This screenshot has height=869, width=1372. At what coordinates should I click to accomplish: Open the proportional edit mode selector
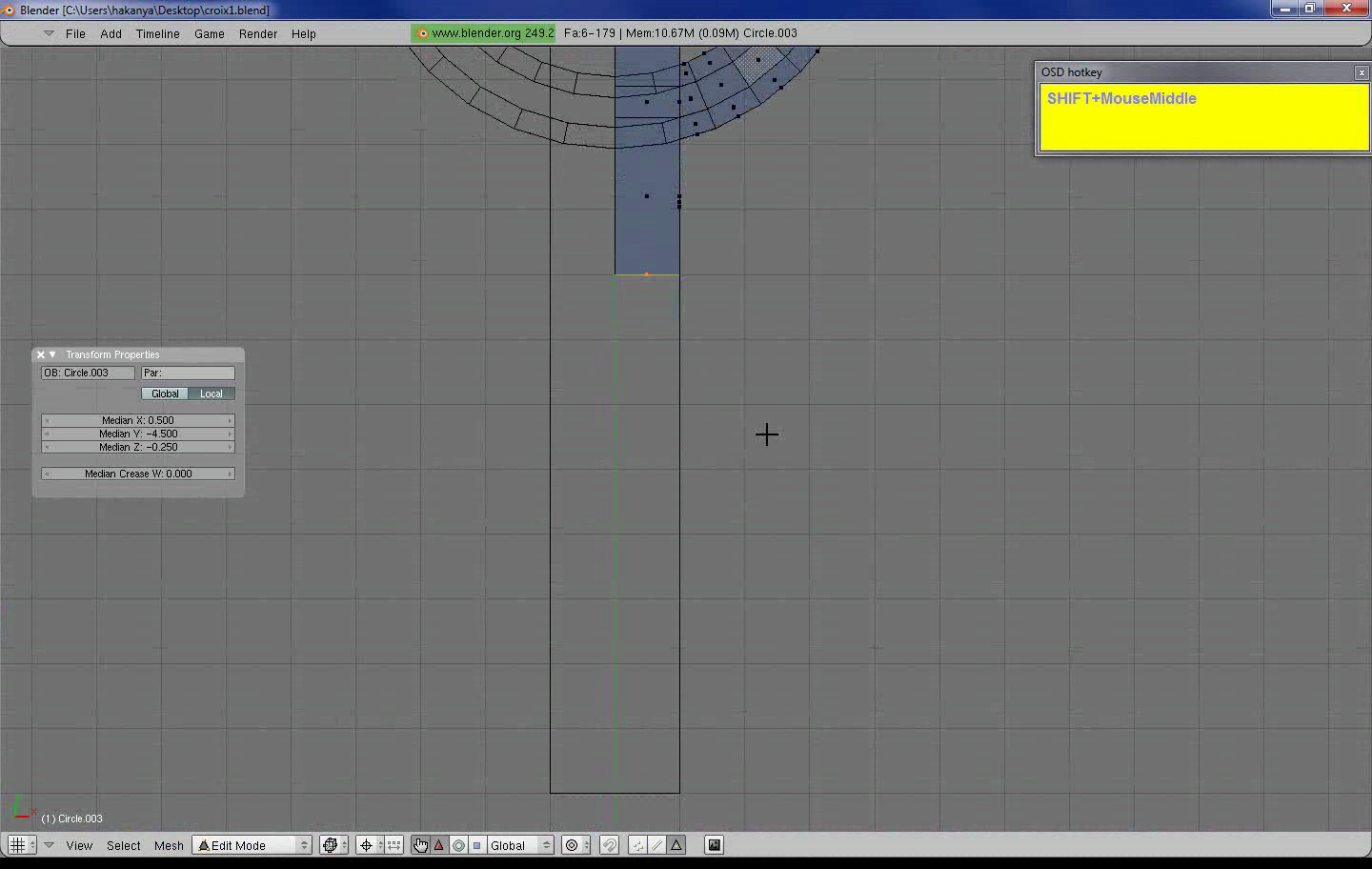click(x=576, y=845)
